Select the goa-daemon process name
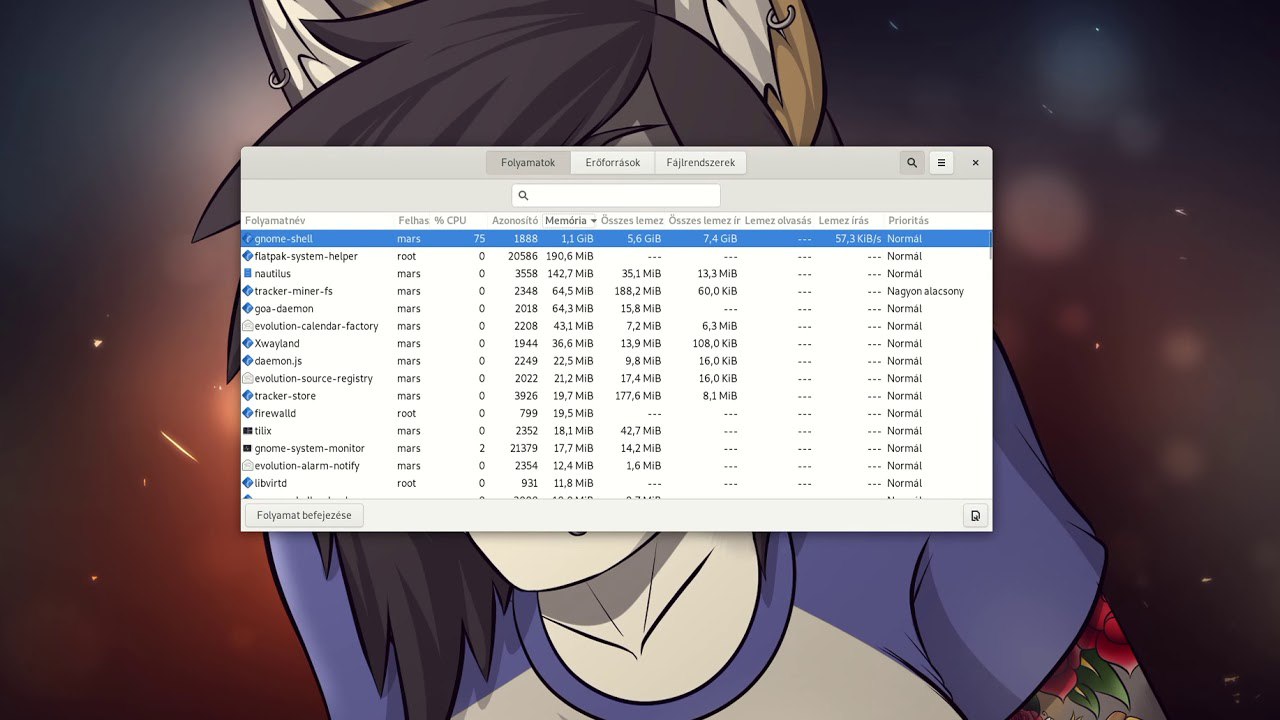1280x720 pixels. (x=284, y=308)
